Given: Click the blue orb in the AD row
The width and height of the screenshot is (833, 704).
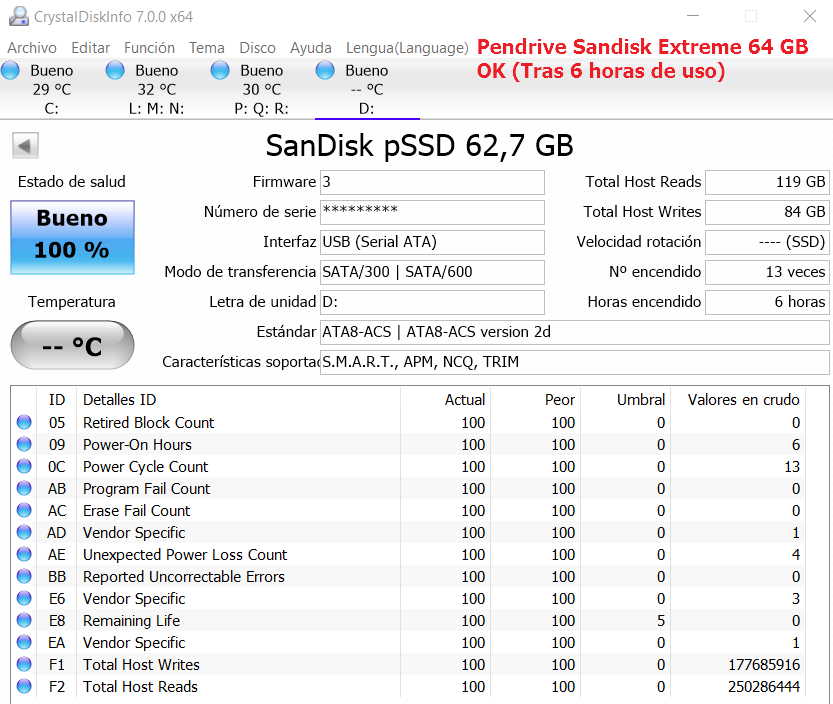Looking at the screenshot, I should tap(24, 532).
